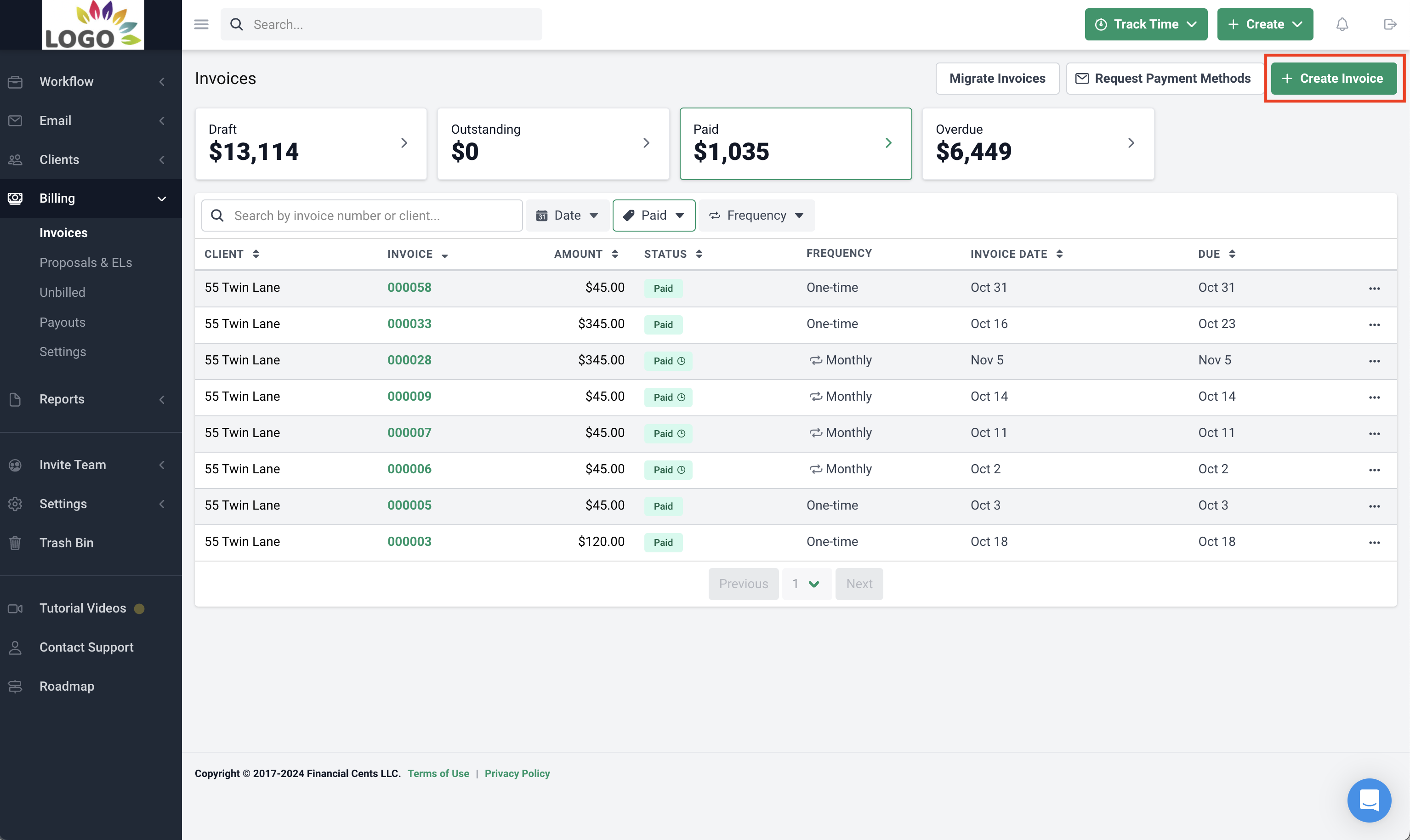Click the Migrate Invoices button
The height and width of the screenshot is (840, 1410).
pos(997,77)
